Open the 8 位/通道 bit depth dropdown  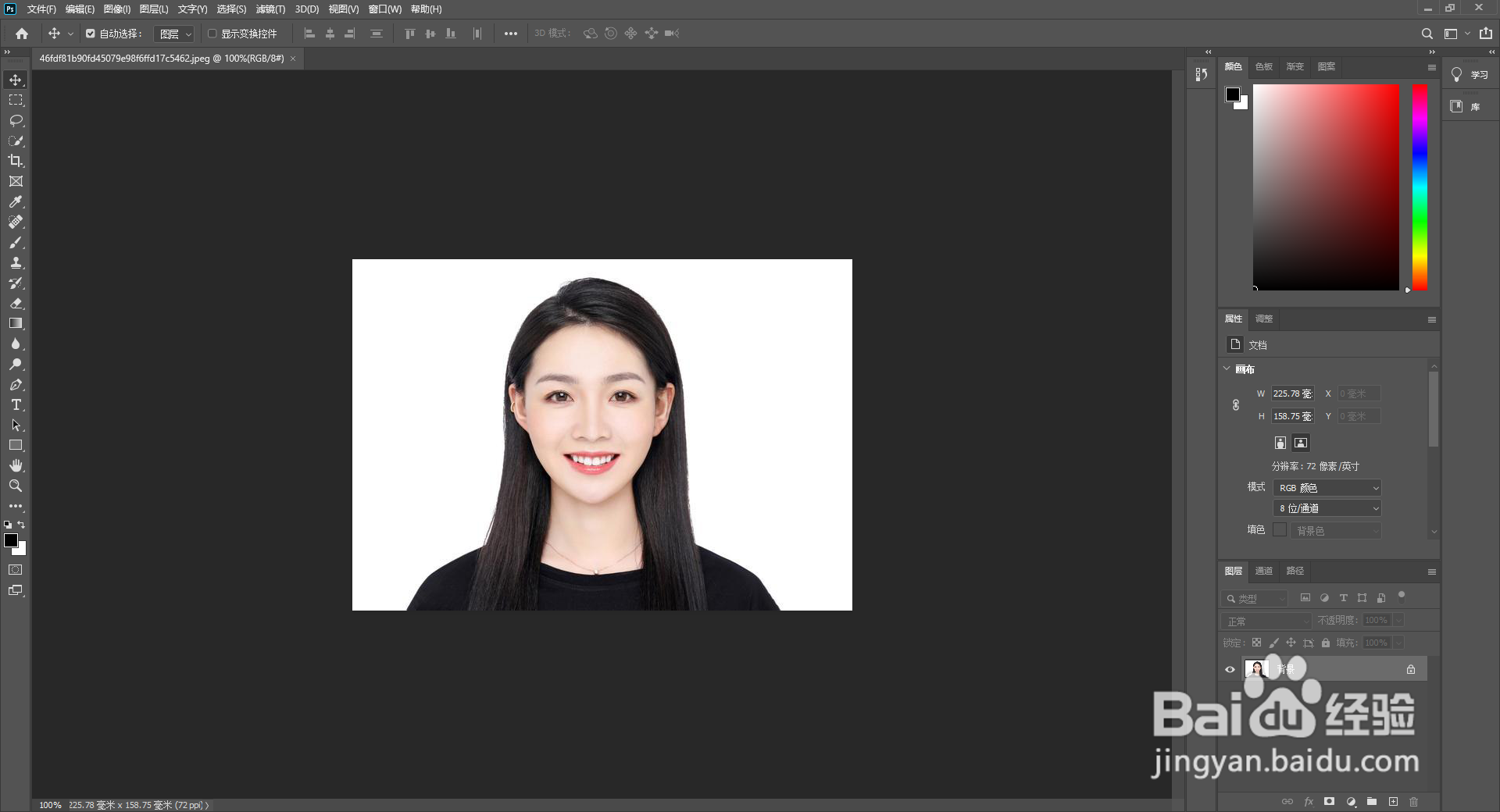pos(1326,507)
